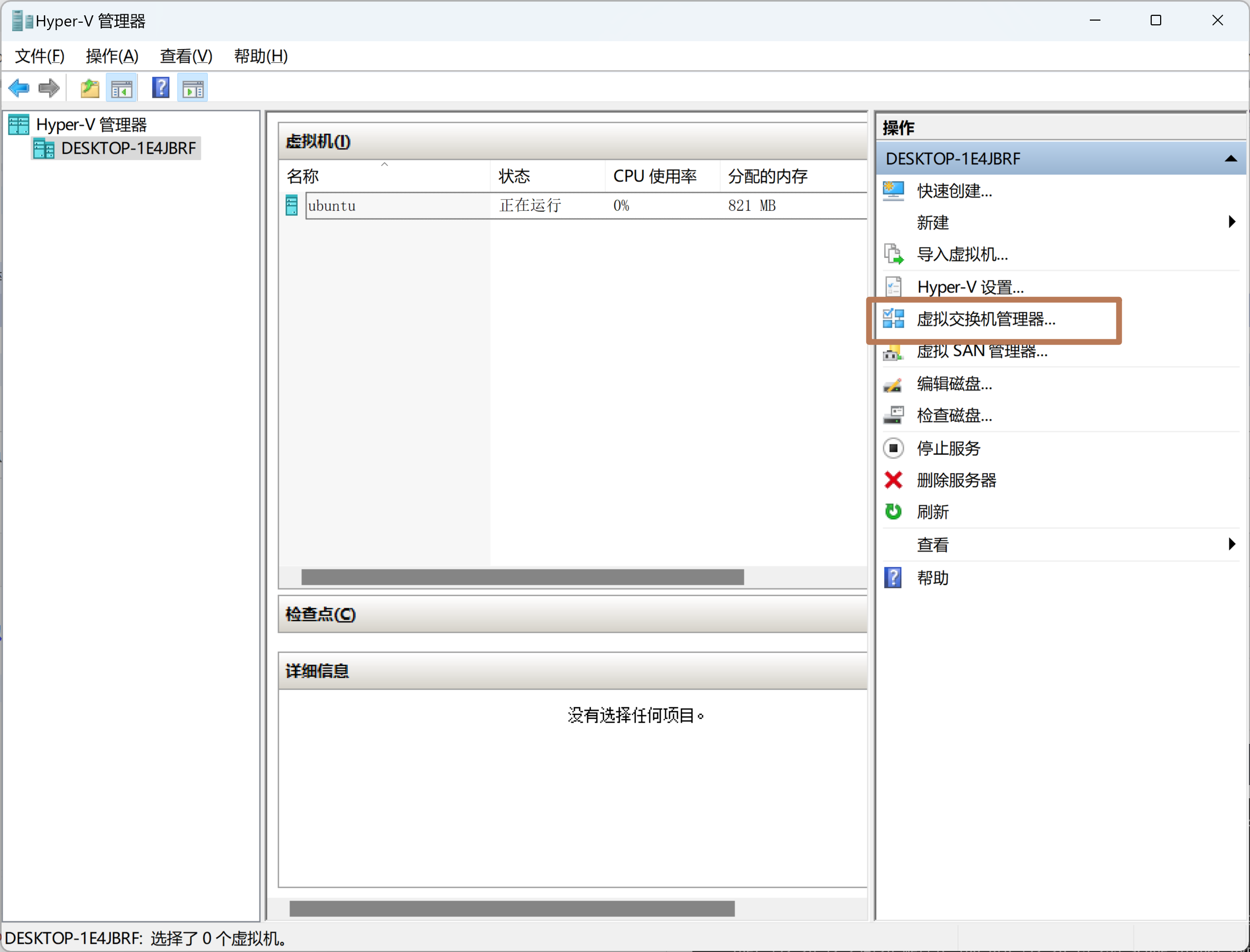Click the red X 删除服务器 action
1250x952 pixels.
pyautogui.click(x=956, y=480)
